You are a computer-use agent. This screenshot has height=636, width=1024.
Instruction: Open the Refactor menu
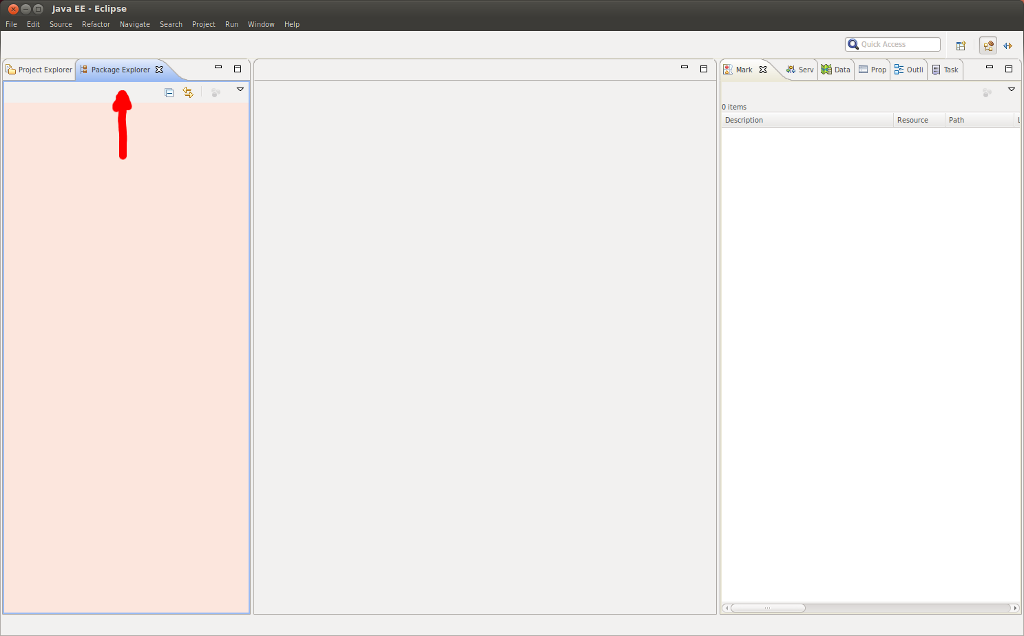coord(96,24)
